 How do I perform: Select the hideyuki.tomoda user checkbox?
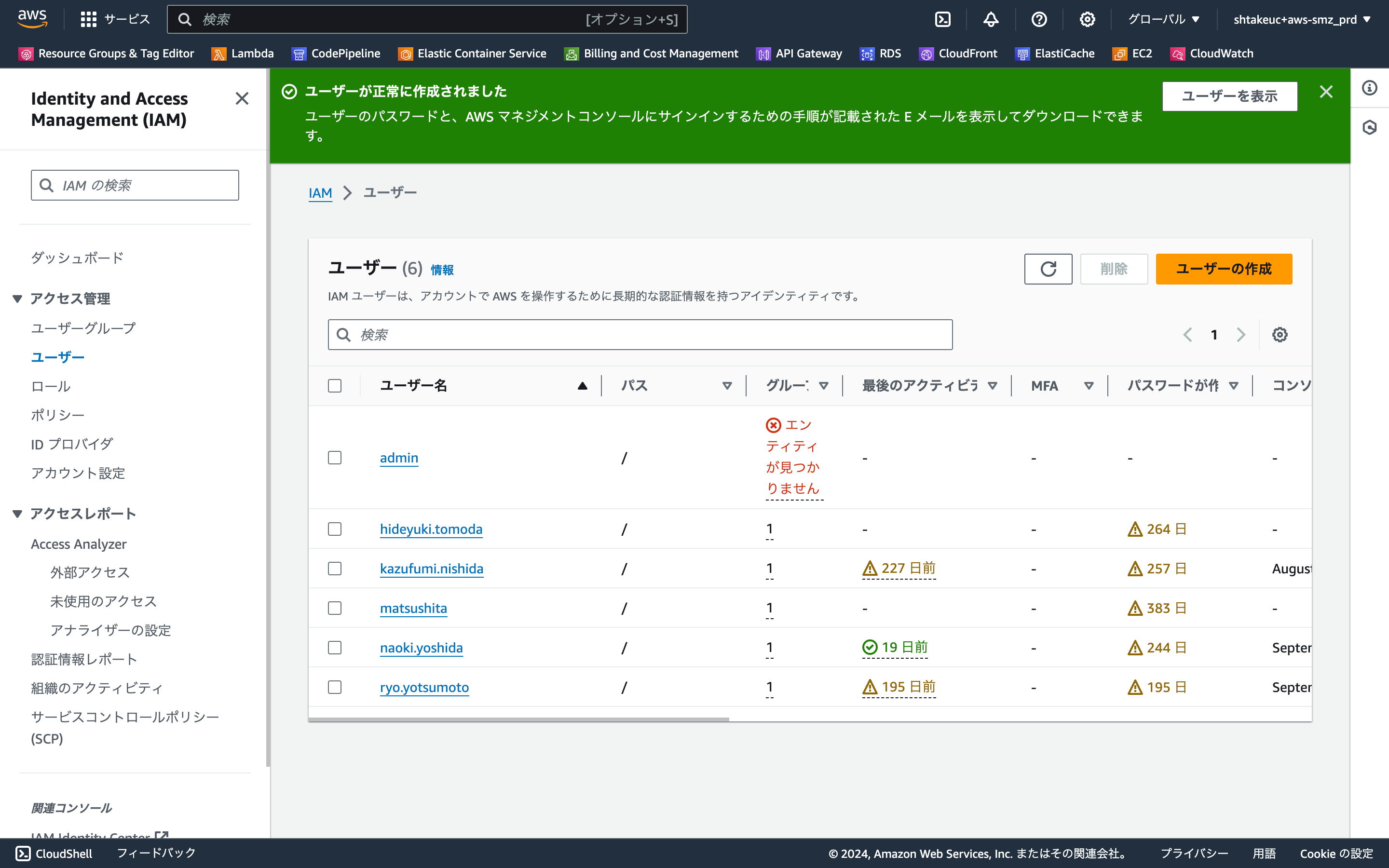(x=335, y=529)
